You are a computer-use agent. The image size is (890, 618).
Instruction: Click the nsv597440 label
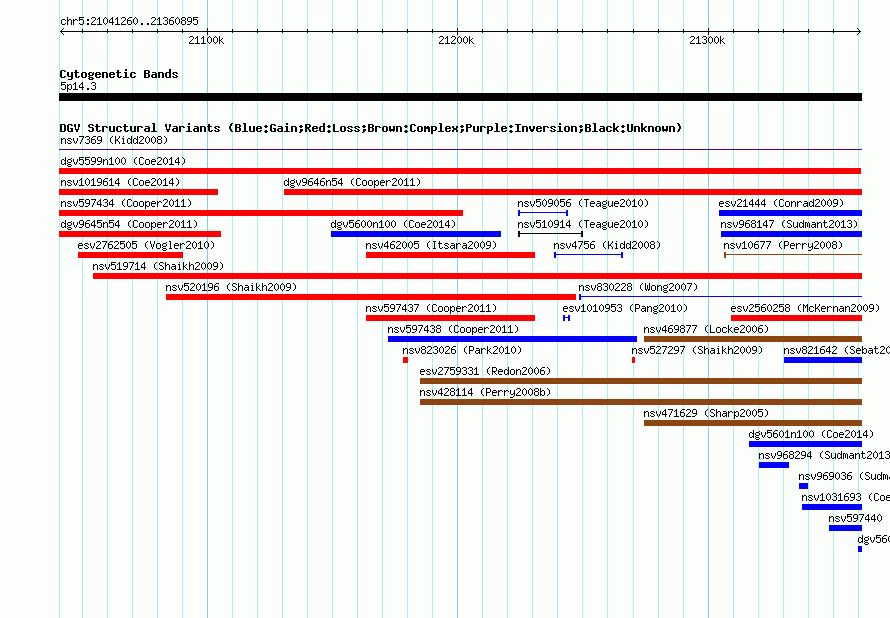[x=855, y=518]
